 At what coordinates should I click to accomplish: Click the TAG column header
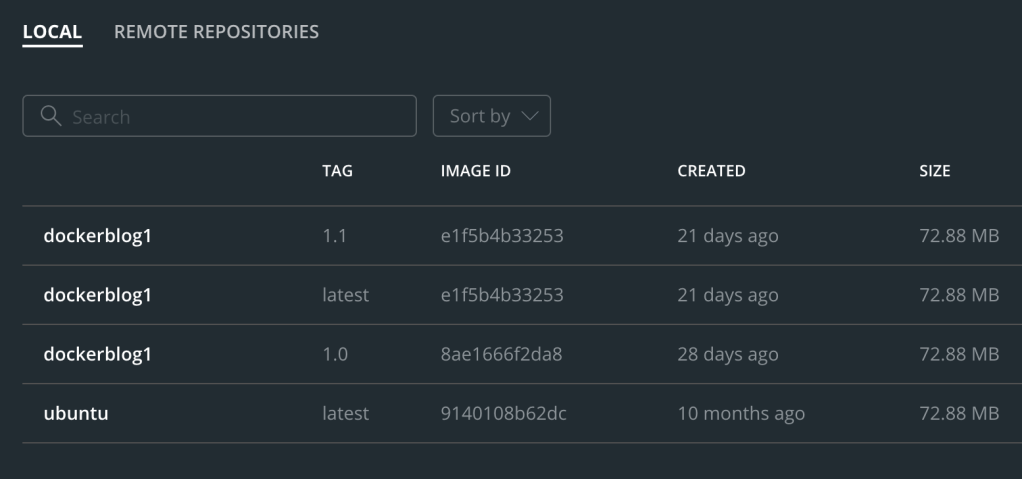click(x=337, y=171)
